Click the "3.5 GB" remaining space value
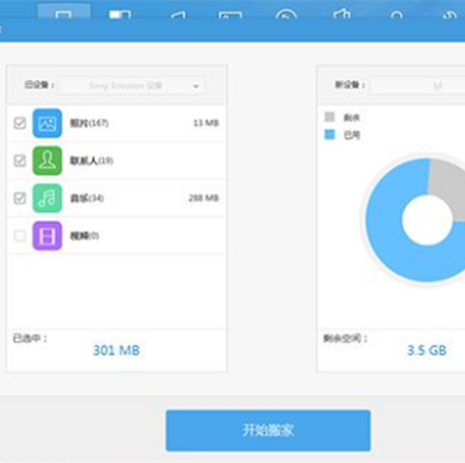Viewport: 465px width, 463px height. coord(427,350)
